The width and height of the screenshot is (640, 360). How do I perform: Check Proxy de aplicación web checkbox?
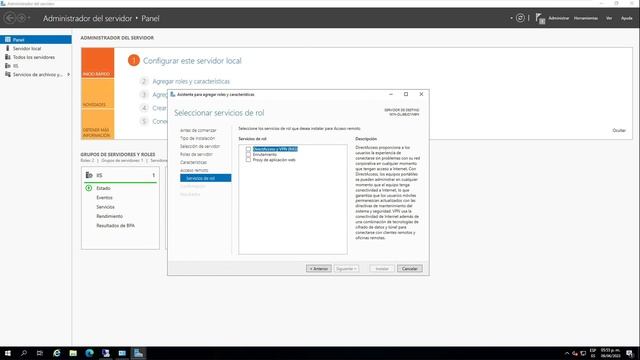click(248, 160)
